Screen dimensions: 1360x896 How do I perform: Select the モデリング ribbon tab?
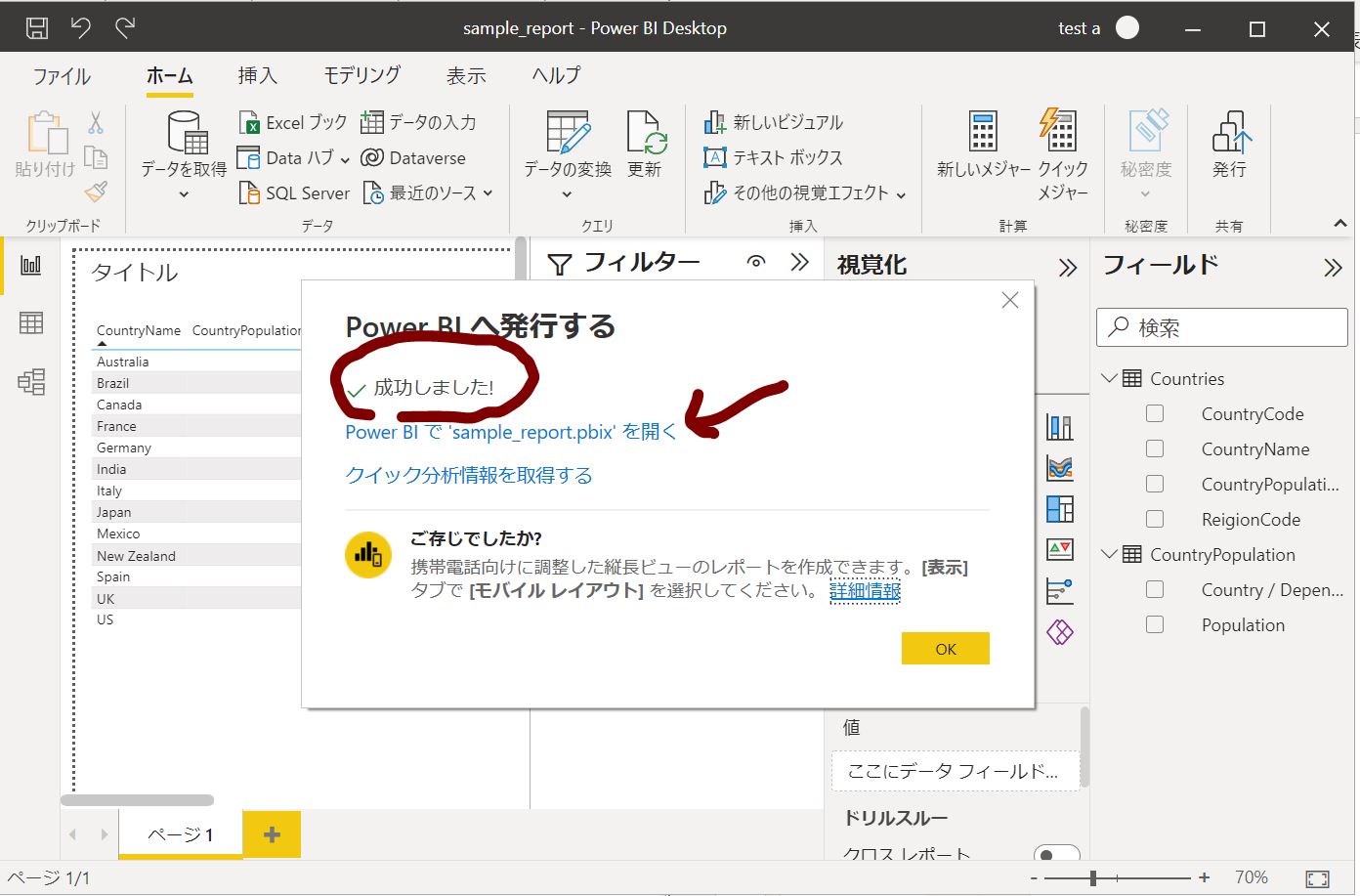362,75
